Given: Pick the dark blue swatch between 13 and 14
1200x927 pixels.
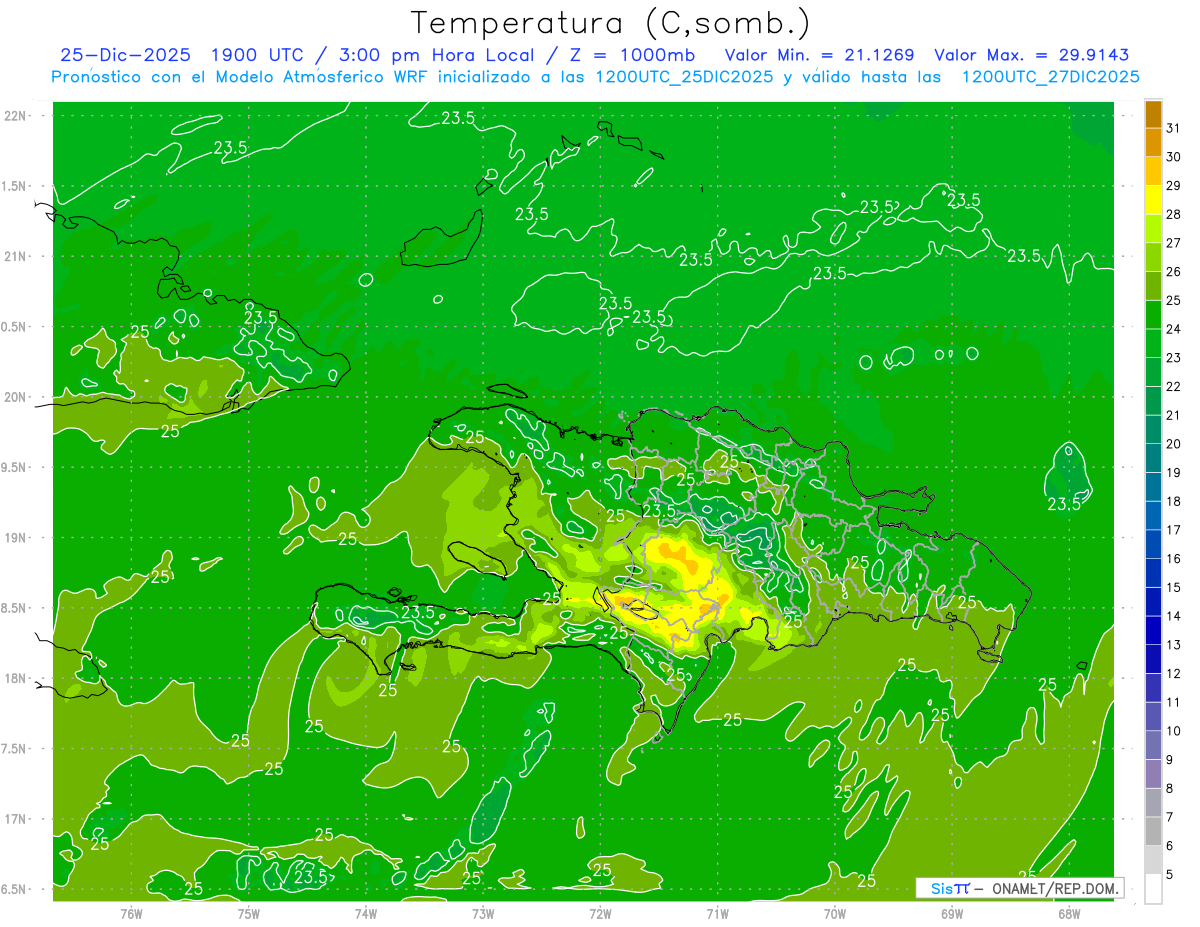Looking at the screenshot, I should [x=1153, y=630].
